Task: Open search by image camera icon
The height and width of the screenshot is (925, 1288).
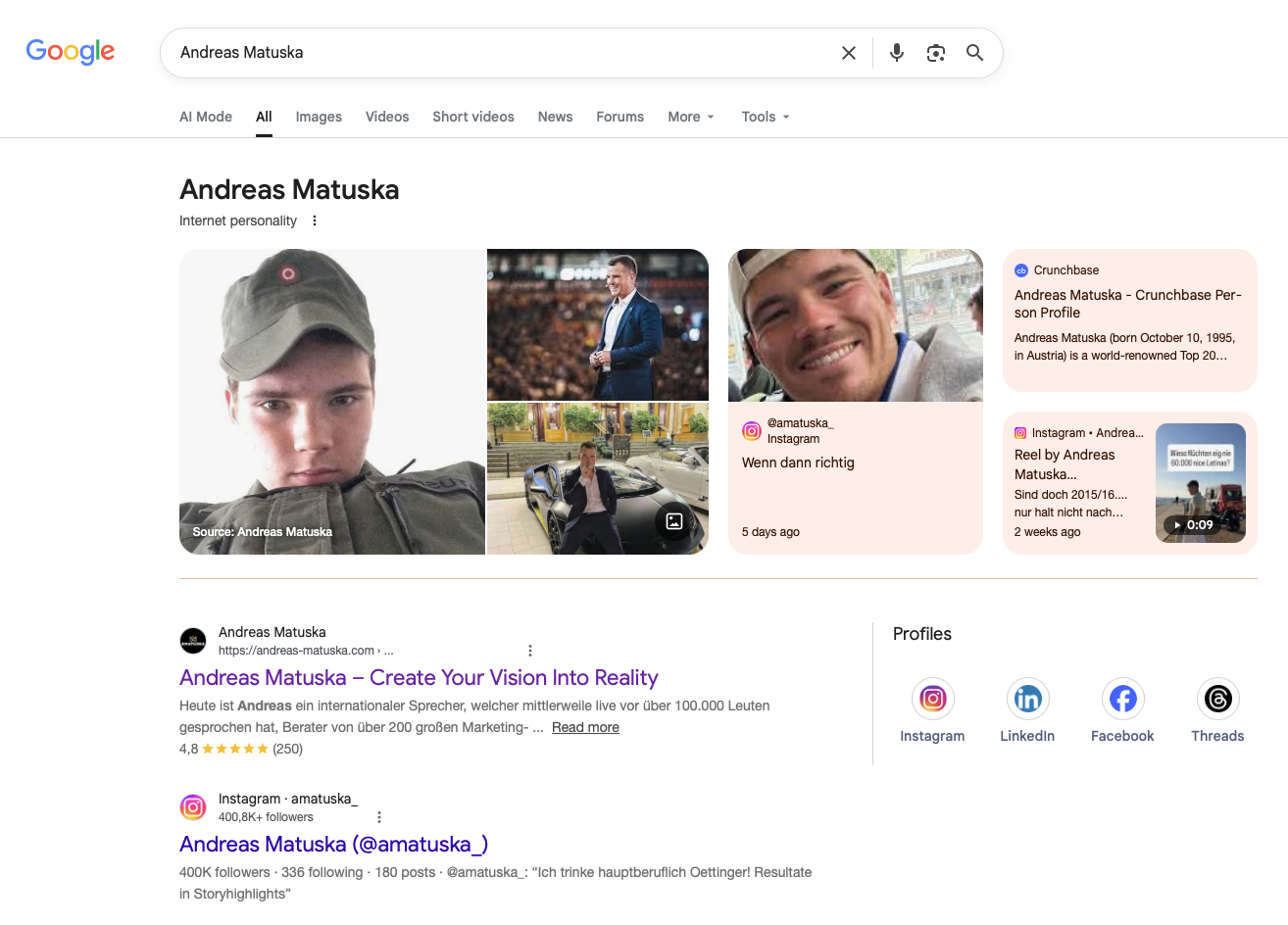Action: 936,53
